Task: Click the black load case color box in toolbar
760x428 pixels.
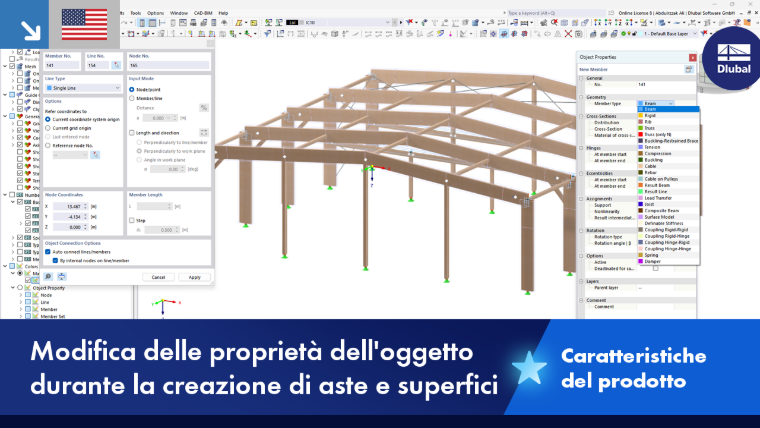Action: click(x=292, y=22)
